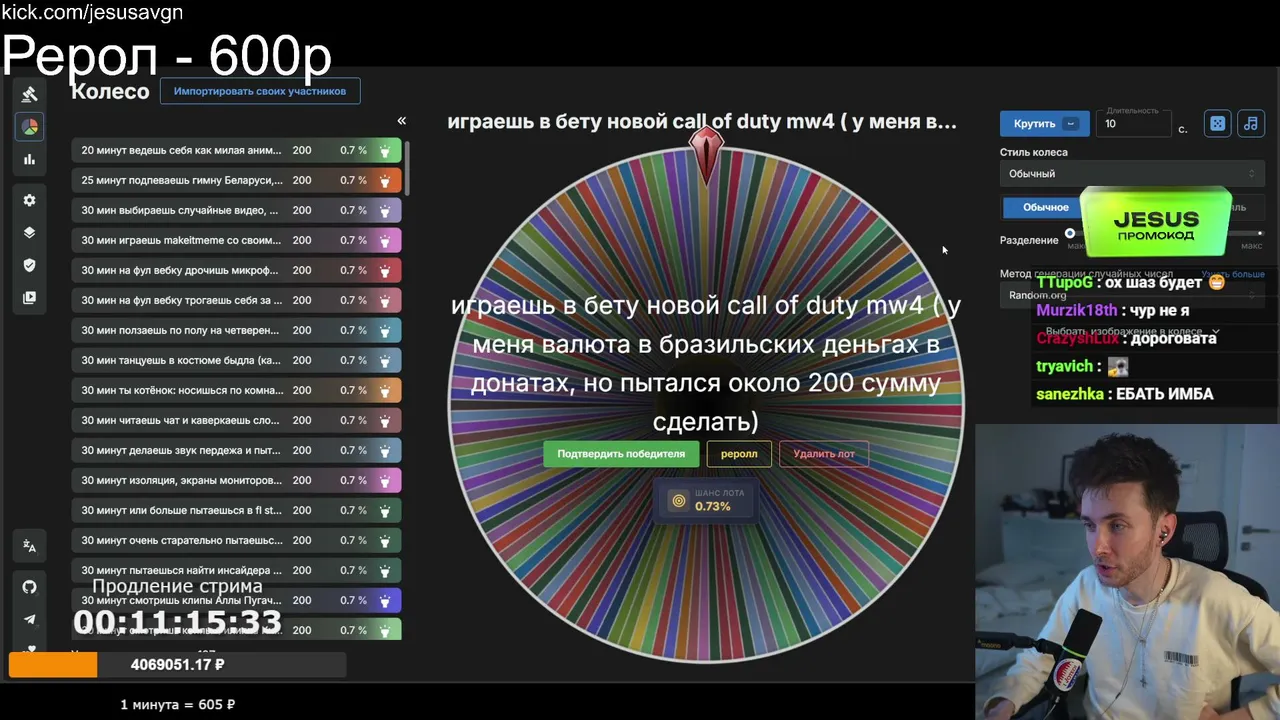Click the Узнать больше link
This screenshot has width=1280, height=720.
(x=1233, y=274)
